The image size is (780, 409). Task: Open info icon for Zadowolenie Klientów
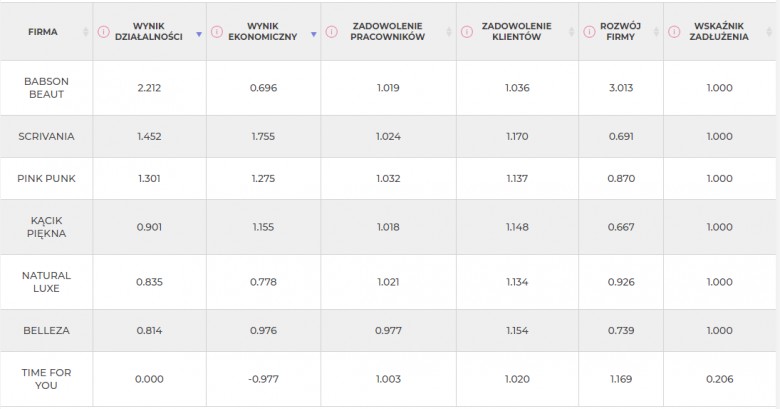[467, 32]
